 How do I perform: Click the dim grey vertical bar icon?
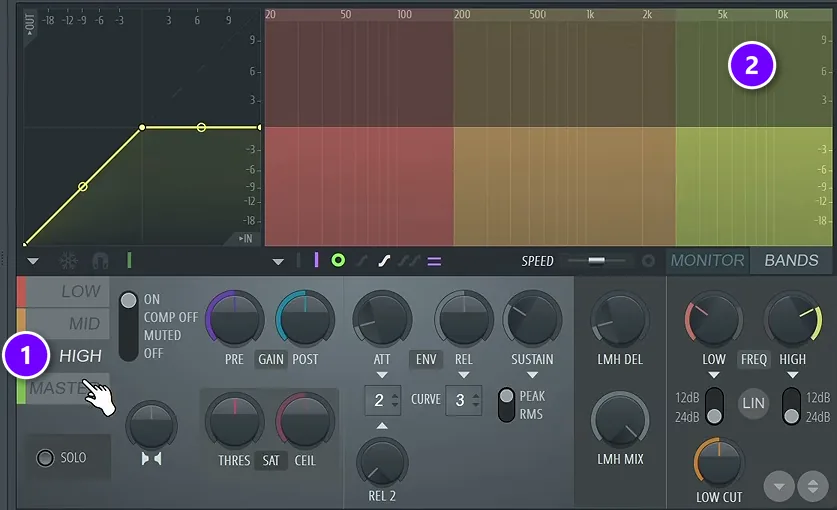point(298,260)
